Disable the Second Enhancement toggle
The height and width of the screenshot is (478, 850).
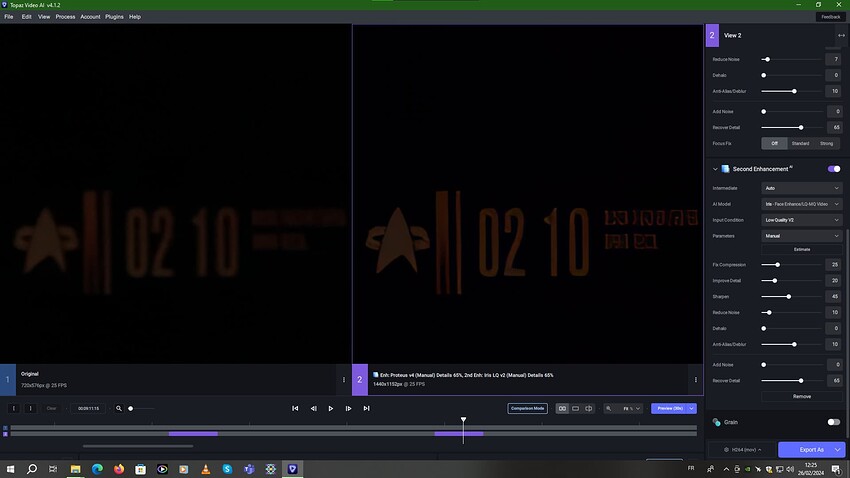point(834,169)
